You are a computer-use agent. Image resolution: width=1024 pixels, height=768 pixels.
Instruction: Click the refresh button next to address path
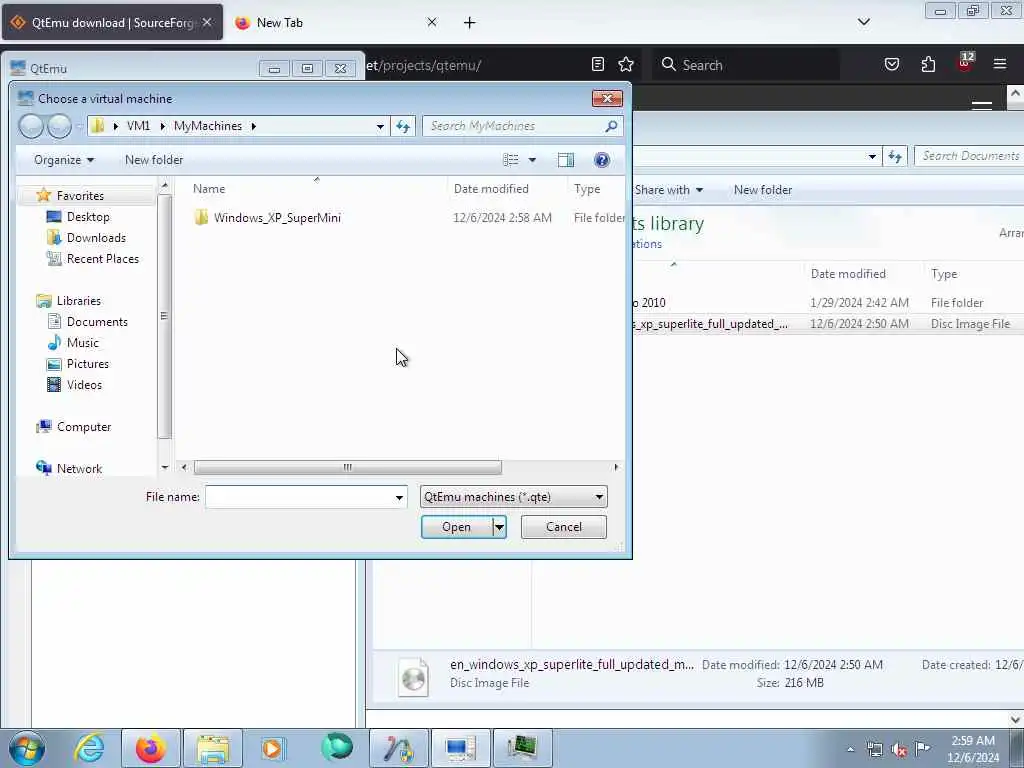(x=403, y=126)
